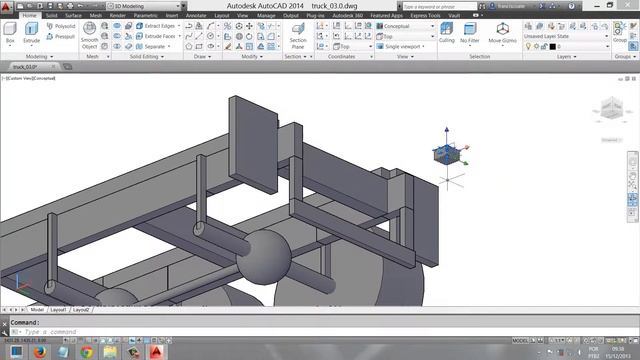Switch to the Layout2 tab

pyautogui.click(x=81, y=310)
